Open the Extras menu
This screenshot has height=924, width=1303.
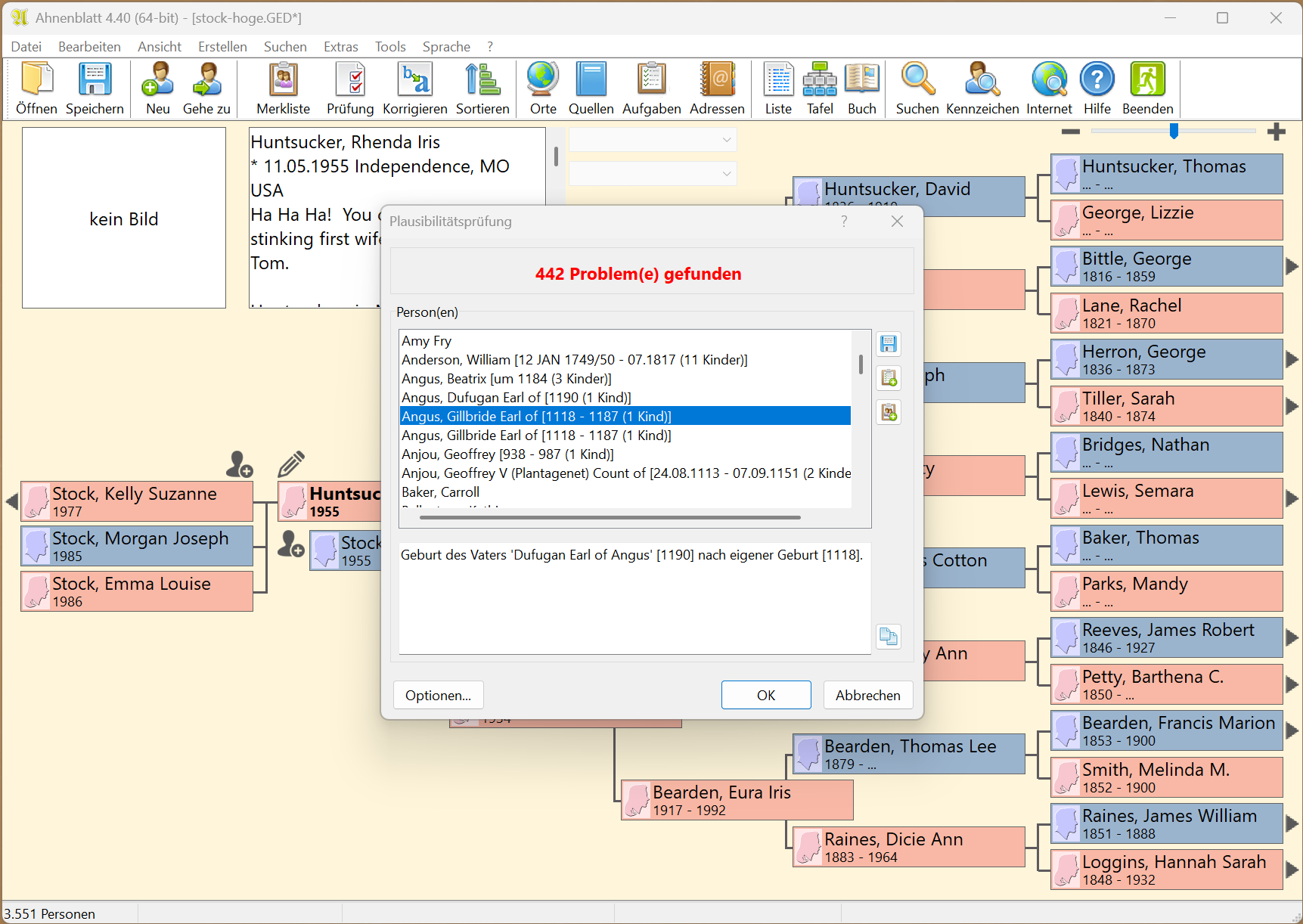[340, 47]
